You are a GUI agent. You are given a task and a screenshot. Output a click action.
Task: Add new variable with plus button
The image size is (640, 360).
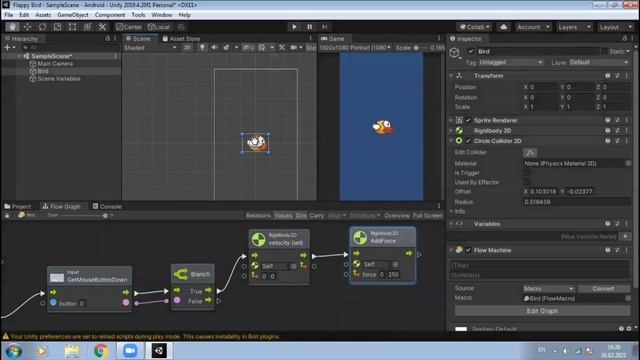(624, 237)
